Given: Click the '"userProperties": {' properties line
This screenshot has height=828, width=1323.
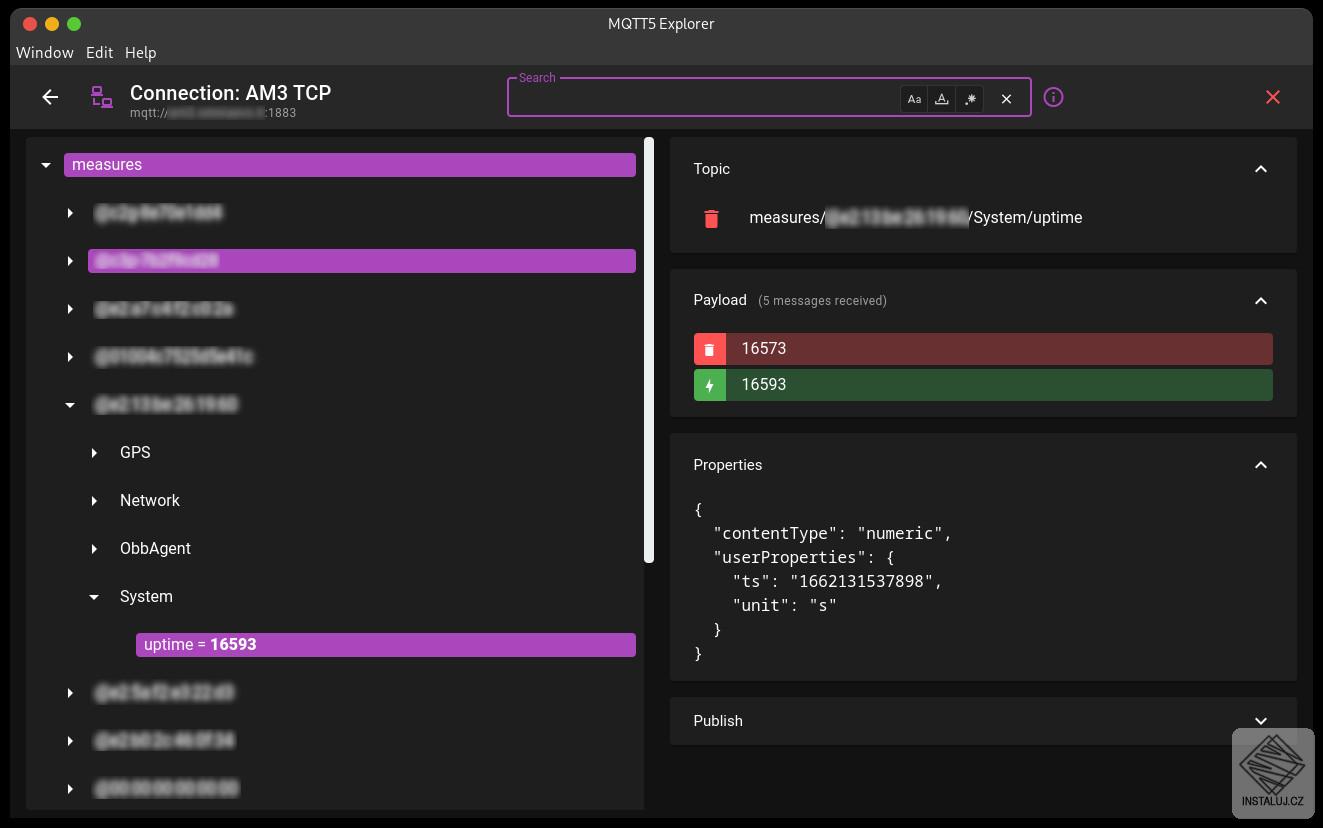Looking at the screenshot, I should [x=804, y=558].
